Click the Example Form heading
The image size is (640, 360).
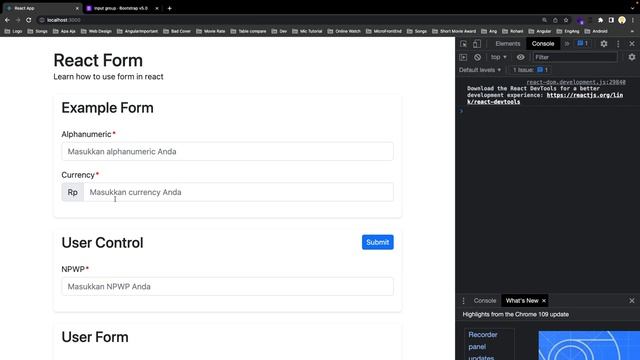pos(107,108)
